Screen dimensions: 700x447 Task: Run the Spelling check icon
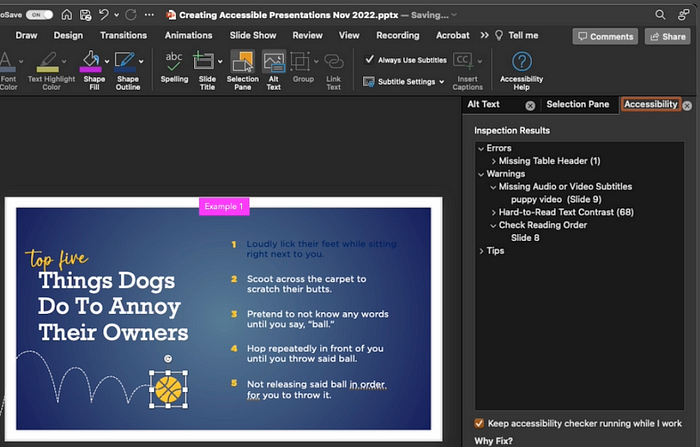[174, 62]
